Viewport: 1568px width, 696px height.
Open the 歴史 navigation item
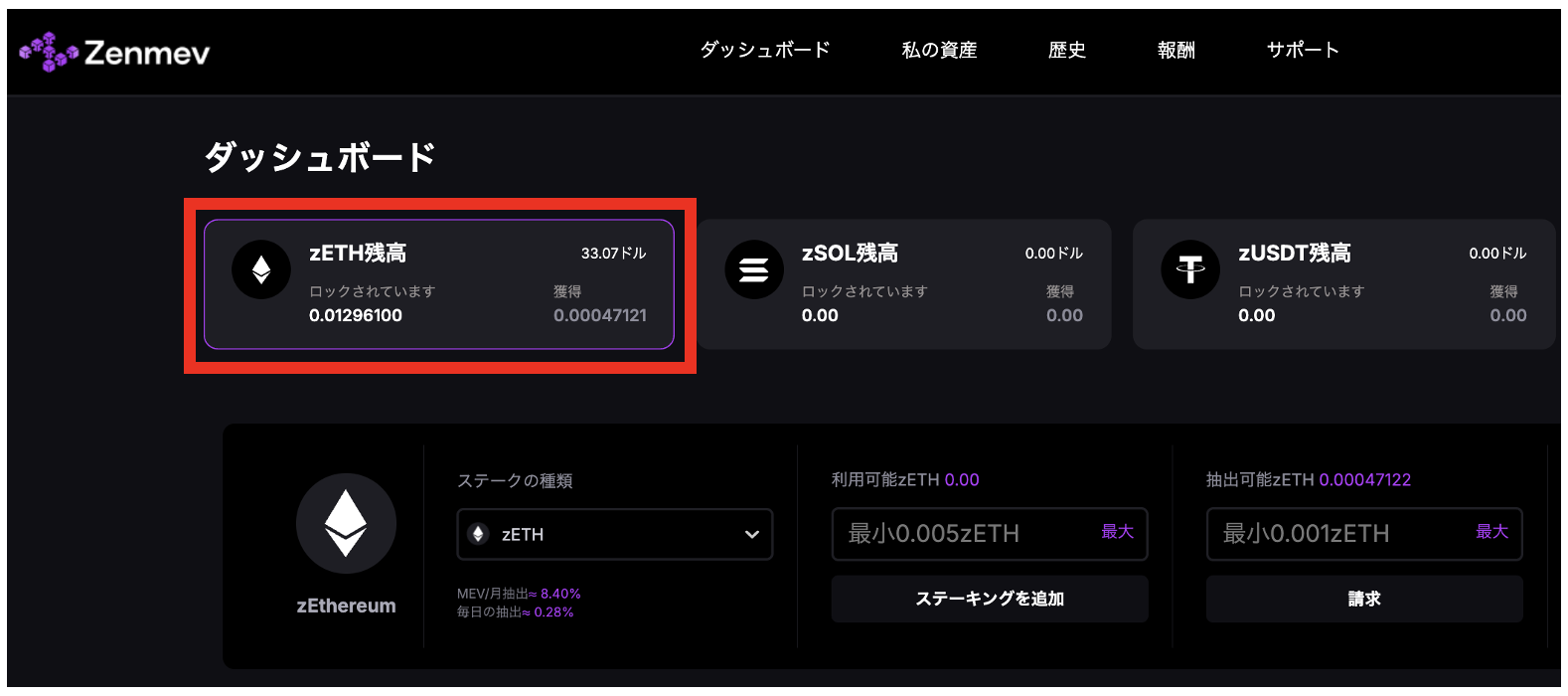click(x=1066, y=50)
